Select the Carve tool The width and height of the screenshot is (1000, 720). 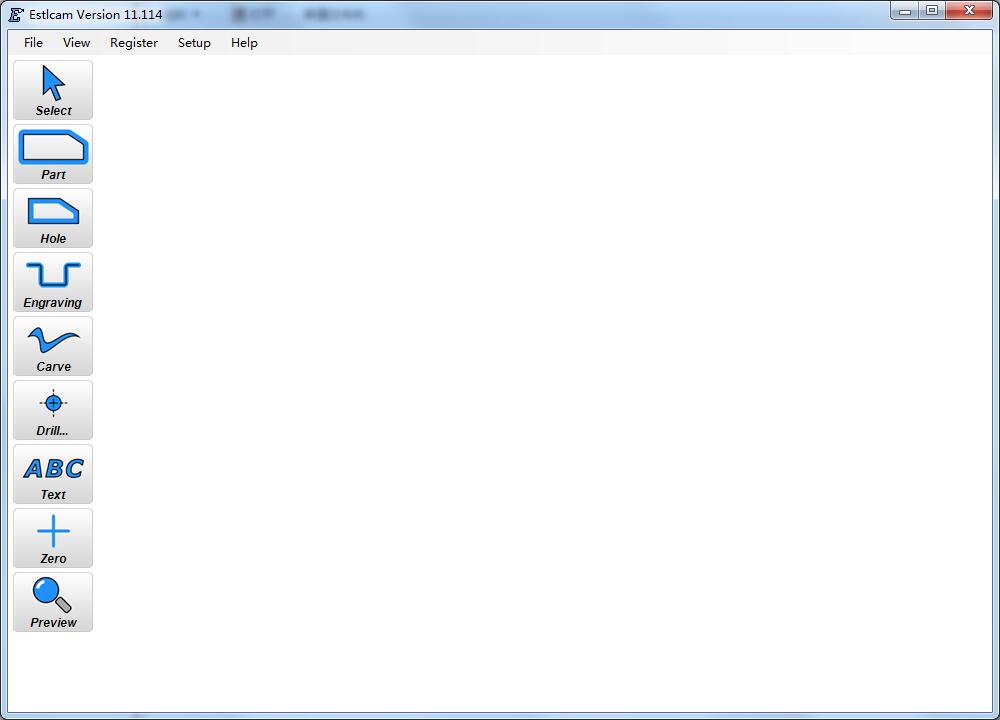point(53,346)
